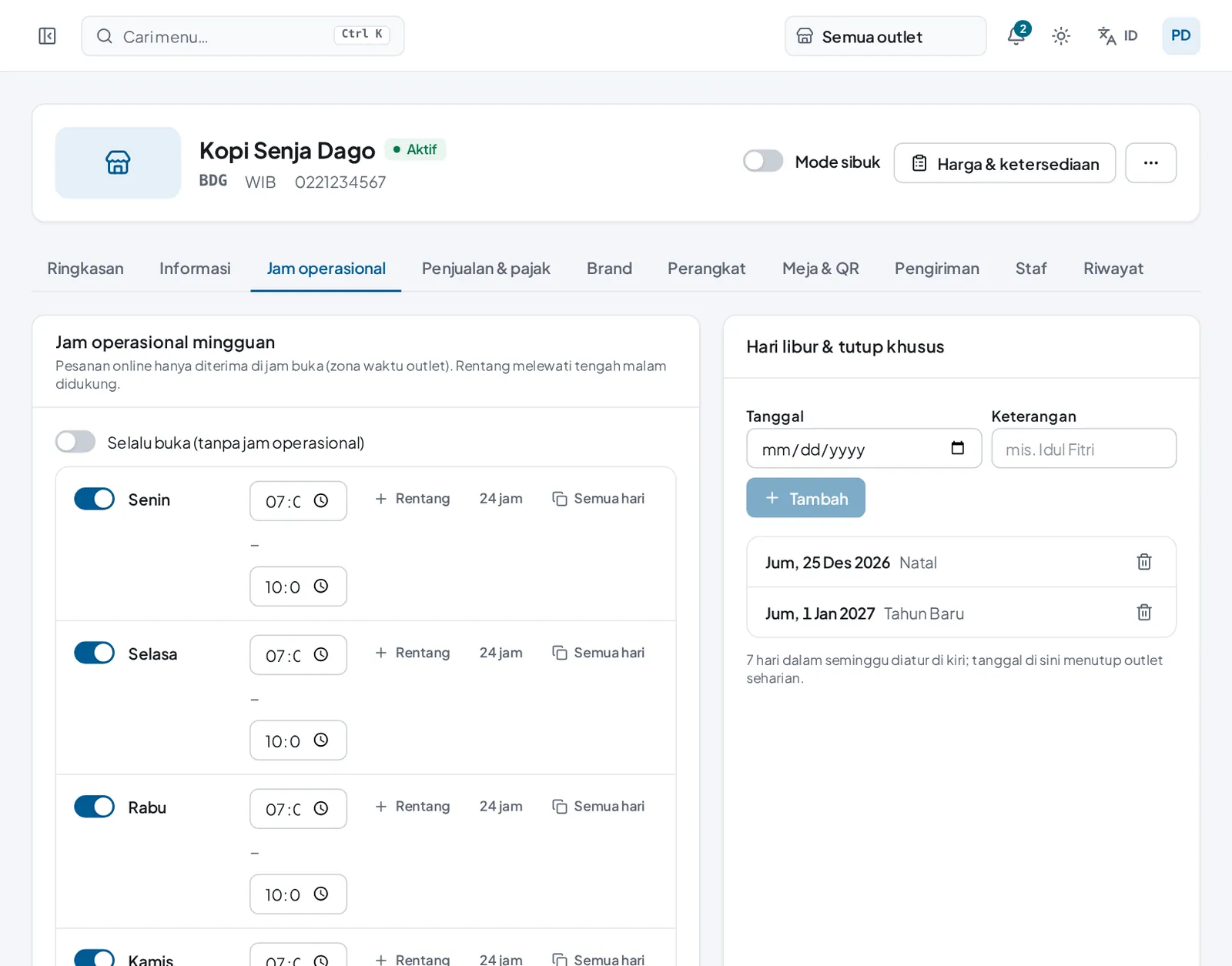Screen dimensions: 1232x966
Task: Open PD user avatar menu
Action: coord(1180,36)
